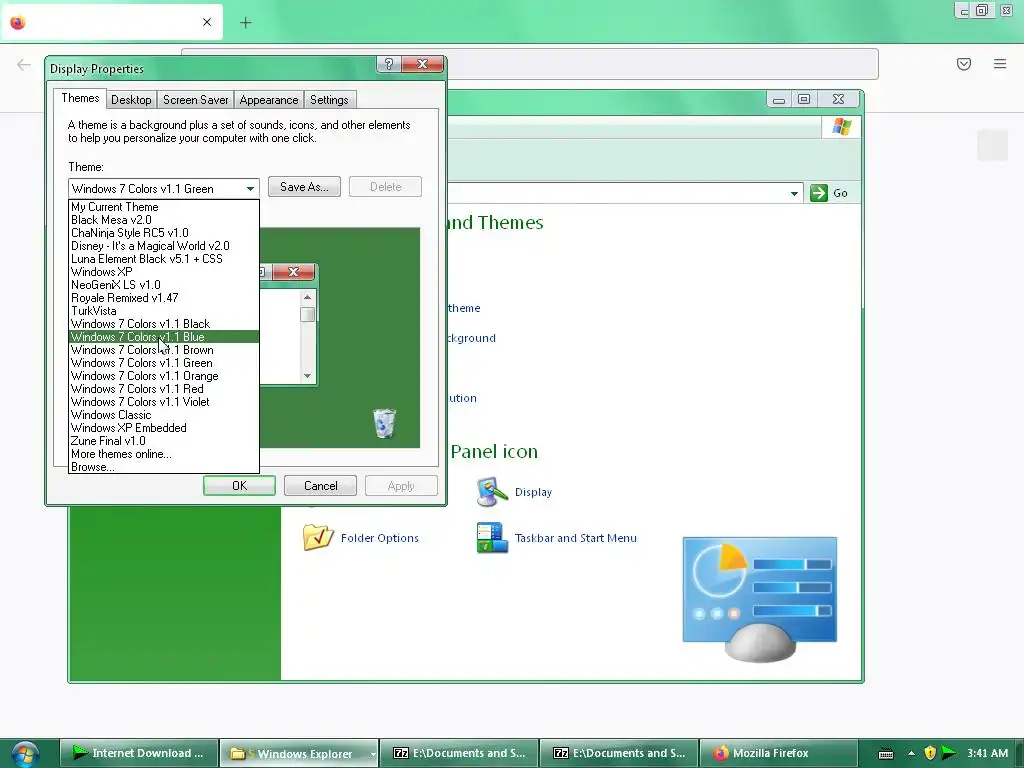
Task: Click preview window scrollbar down arrow
Action: 308,376
